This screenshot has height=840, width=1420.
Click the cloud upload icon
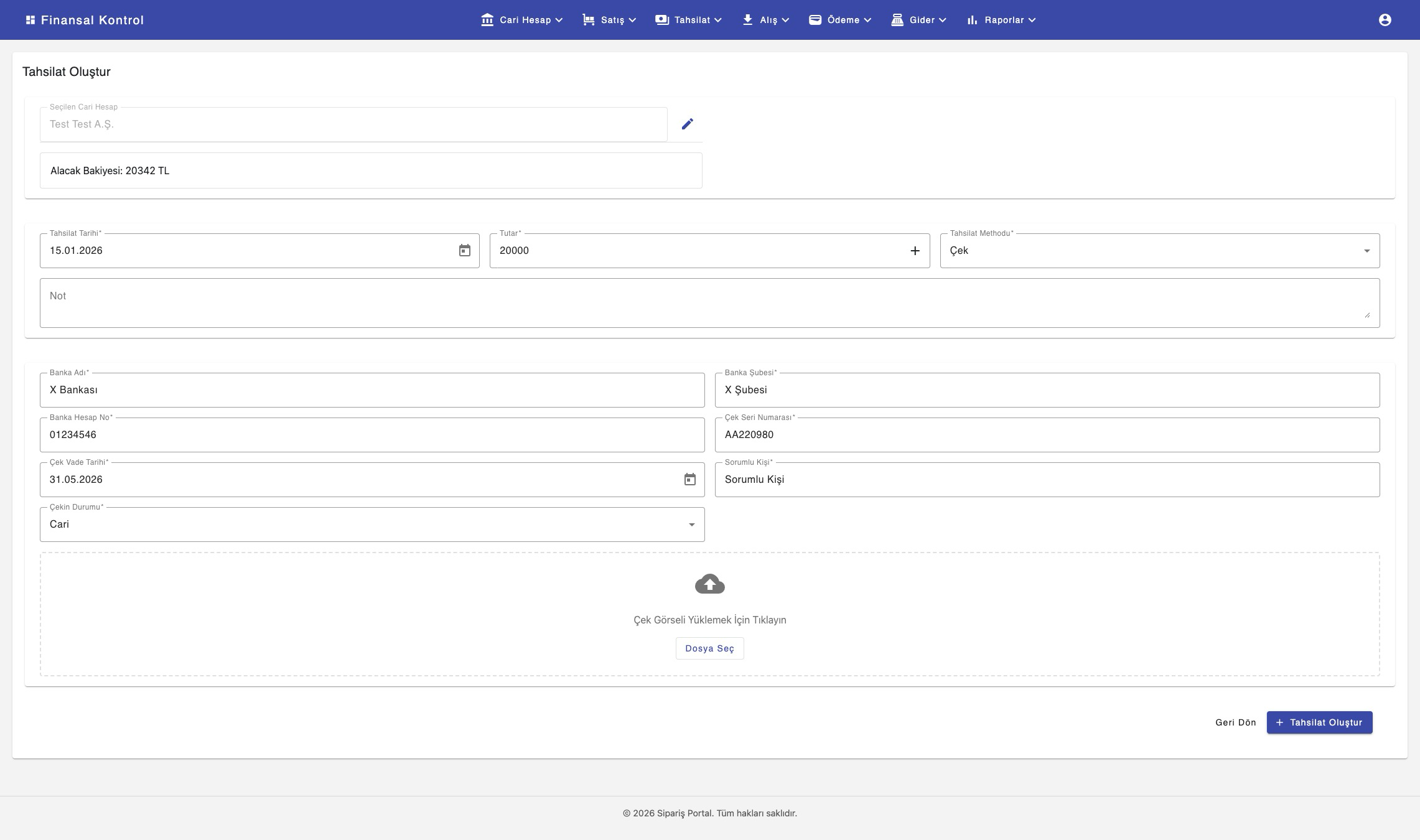click(709, 584)
